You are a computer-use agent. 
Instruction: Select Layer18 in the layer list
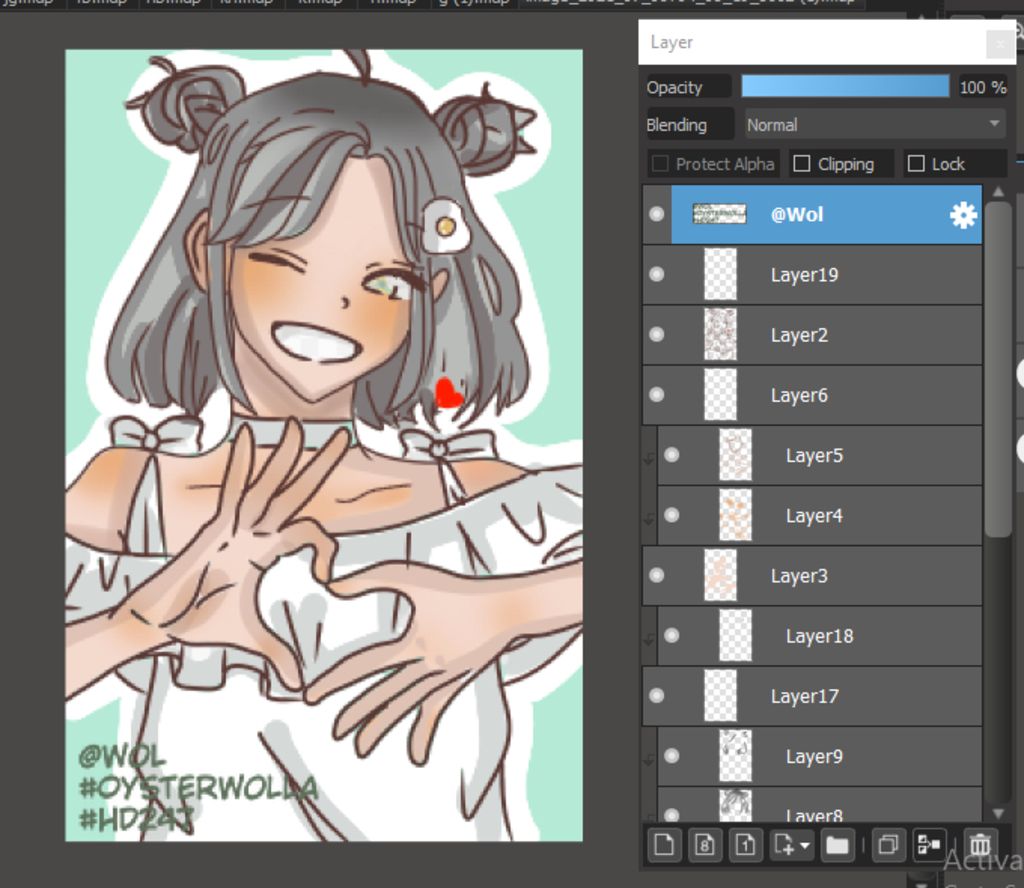point(820,636)
